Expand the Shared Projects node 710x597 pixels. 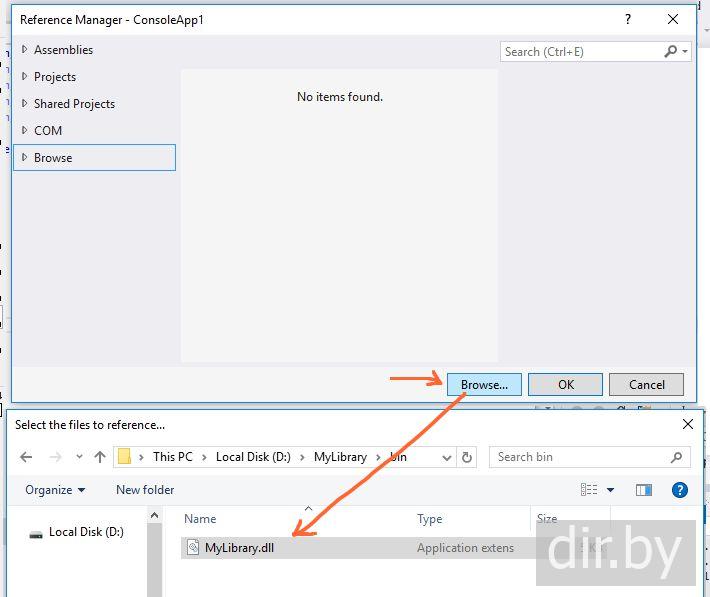pos(24,103)
